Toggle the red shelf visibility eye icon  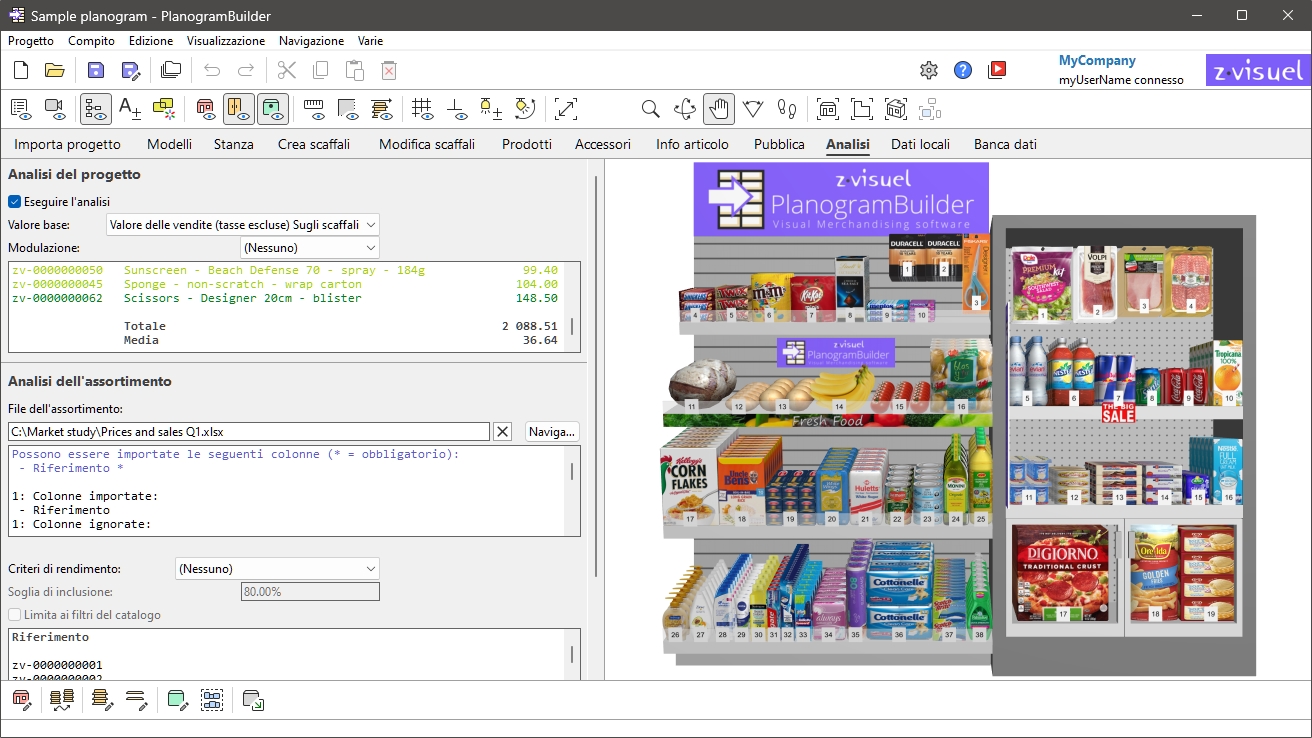[205, 108]
